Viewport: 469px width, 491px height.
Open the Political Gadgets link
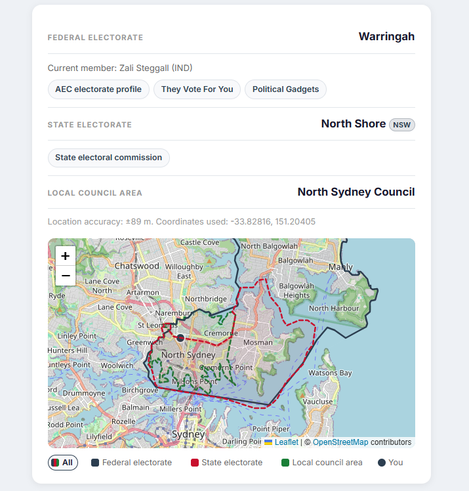286,89
